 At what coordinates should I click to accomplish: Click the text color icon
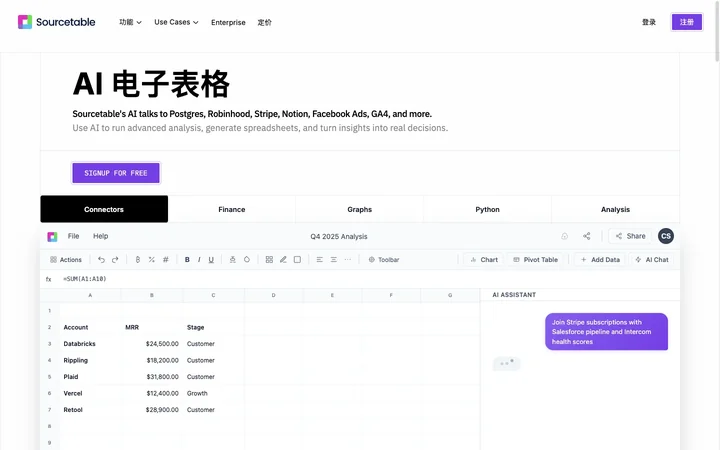click(x=233, y=259)
